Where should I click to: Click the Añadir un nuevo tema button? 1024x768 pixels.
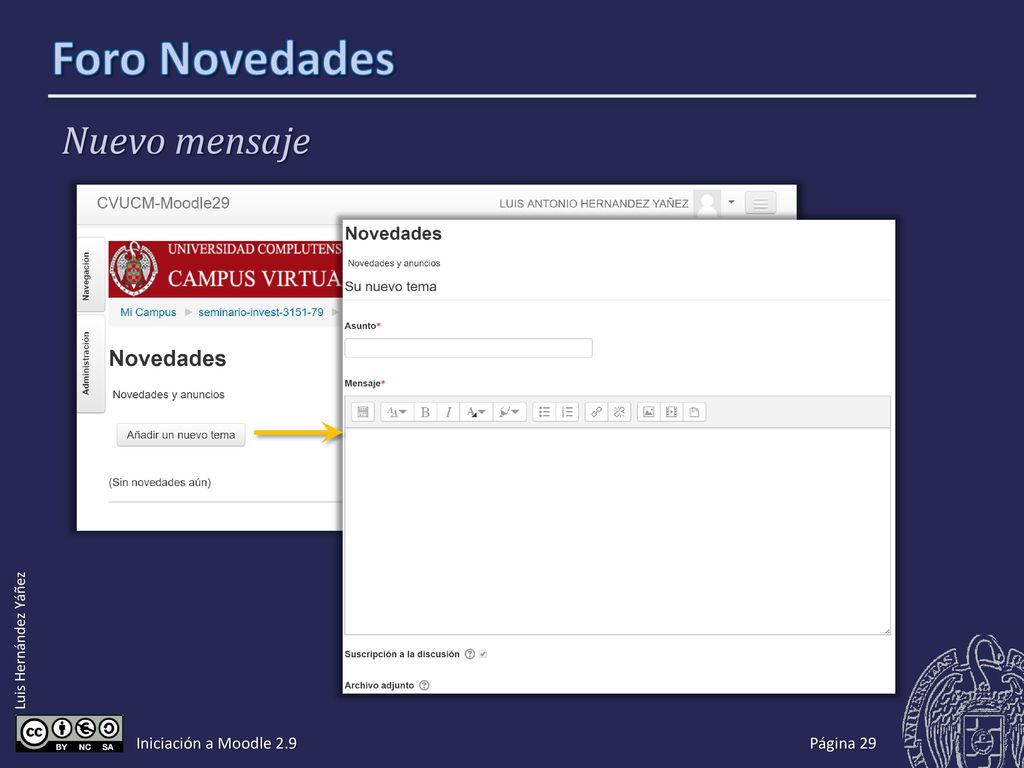coord(181,435)
